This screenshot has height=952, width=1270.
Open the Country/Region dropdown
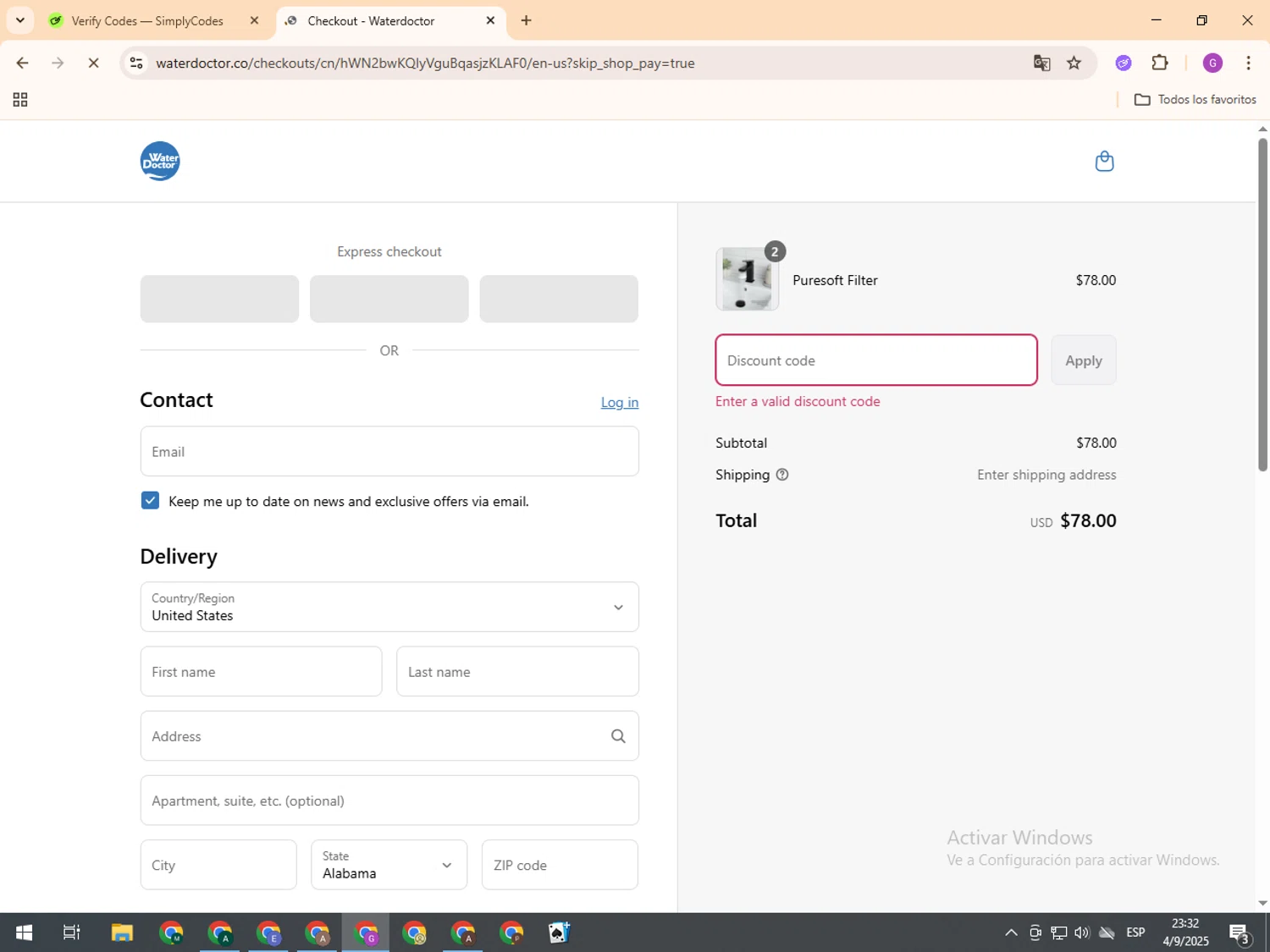click(389, 607)
